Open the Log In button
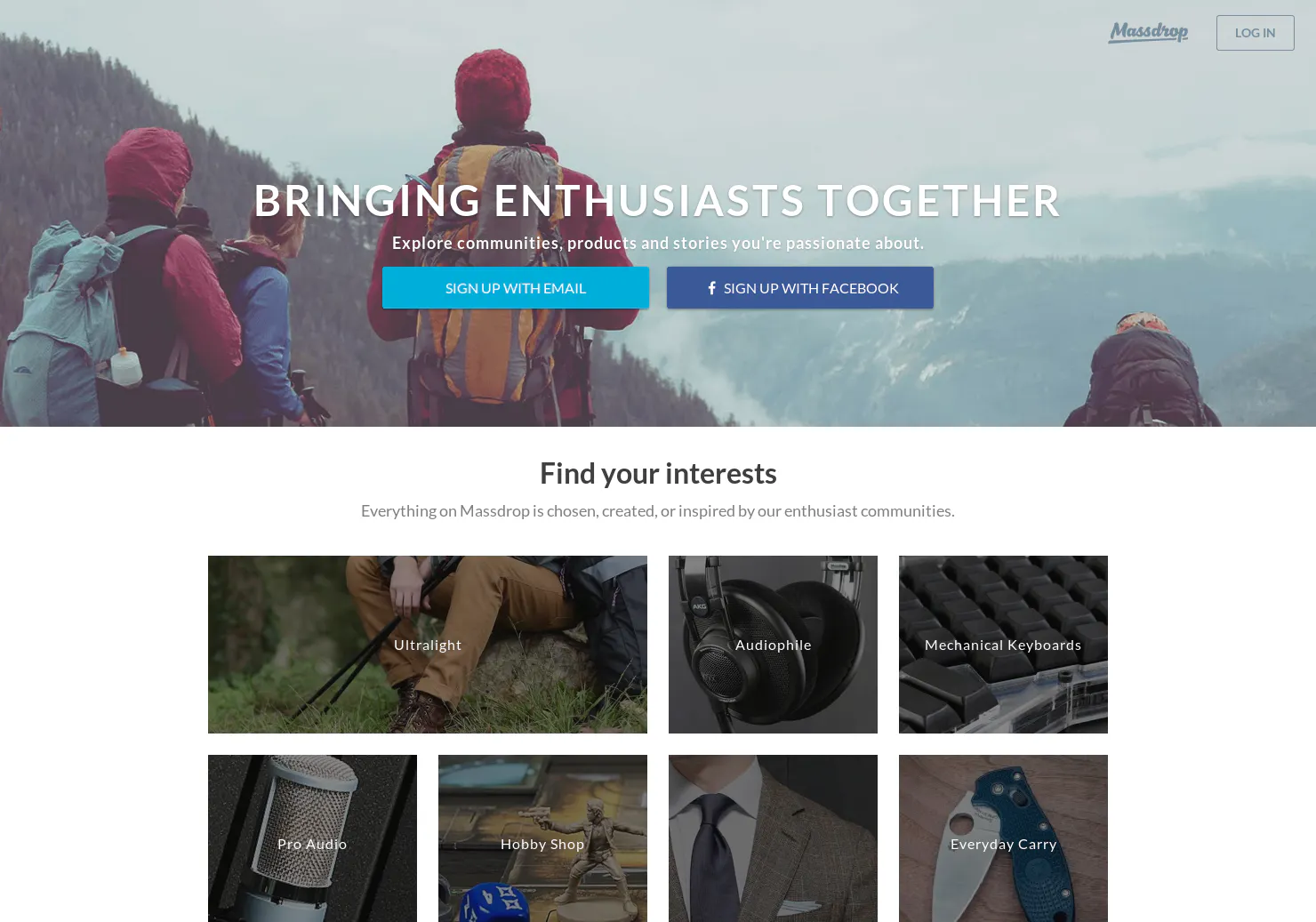 1255,33
